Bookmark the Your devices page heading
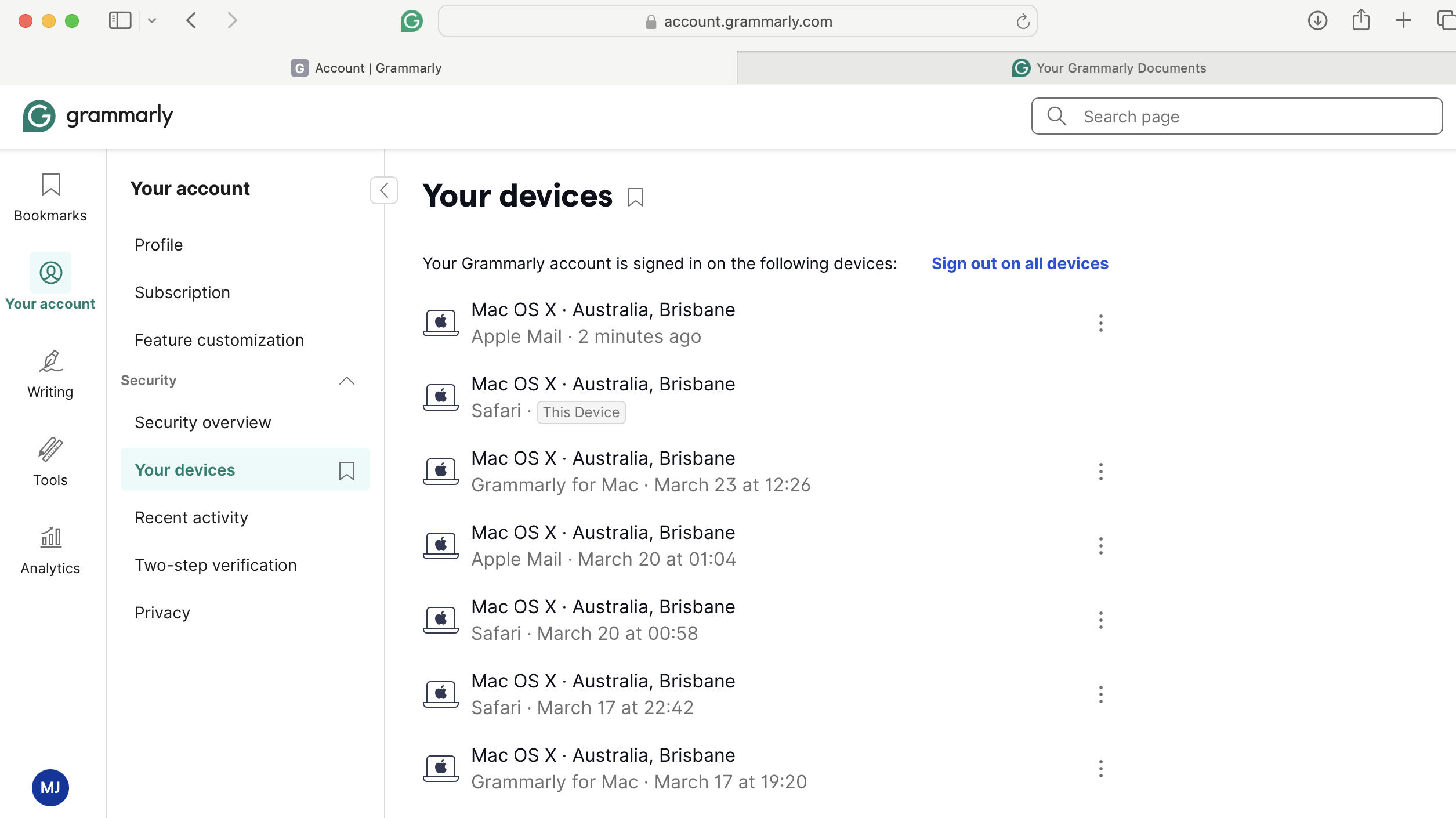Viewport: 1456px width, 818px height. 636,197
